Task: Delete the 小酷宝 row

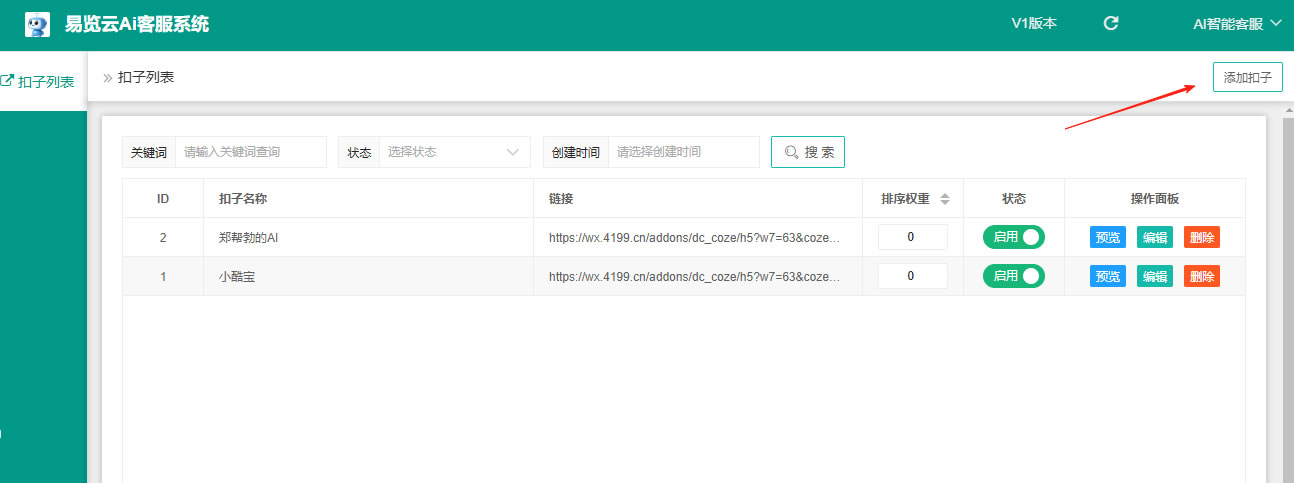Action: 1201,276
